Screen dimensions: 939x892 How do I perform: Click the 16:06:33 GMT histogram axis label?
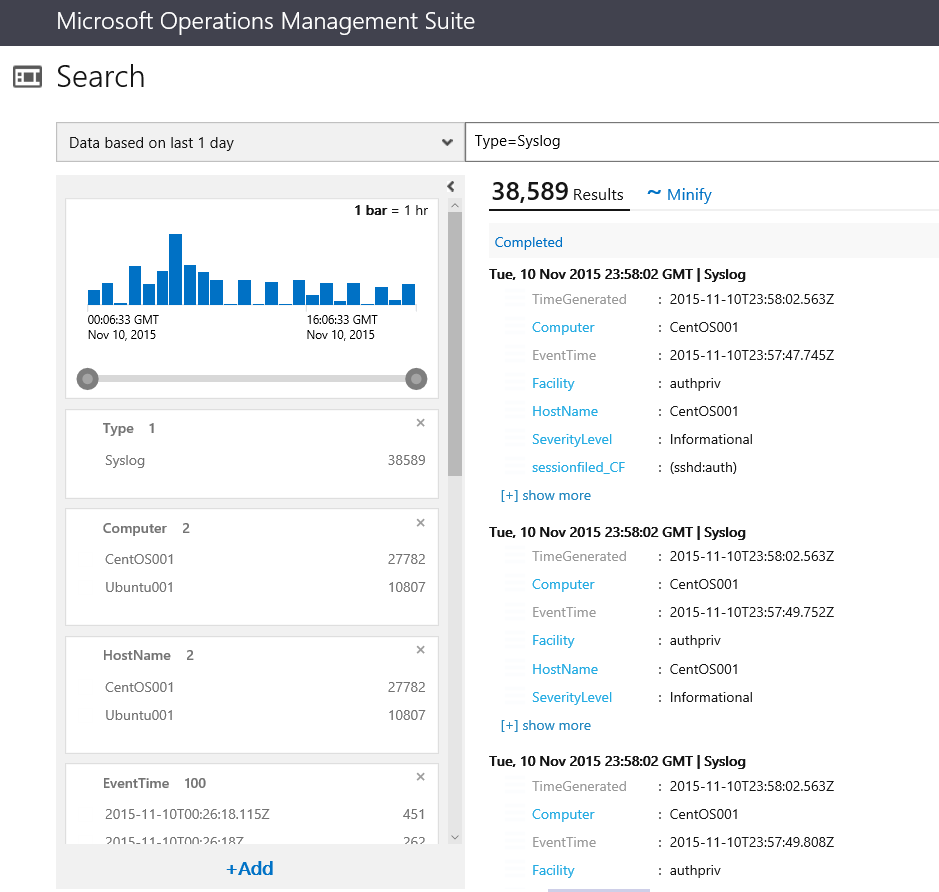[x=342, y=320]
